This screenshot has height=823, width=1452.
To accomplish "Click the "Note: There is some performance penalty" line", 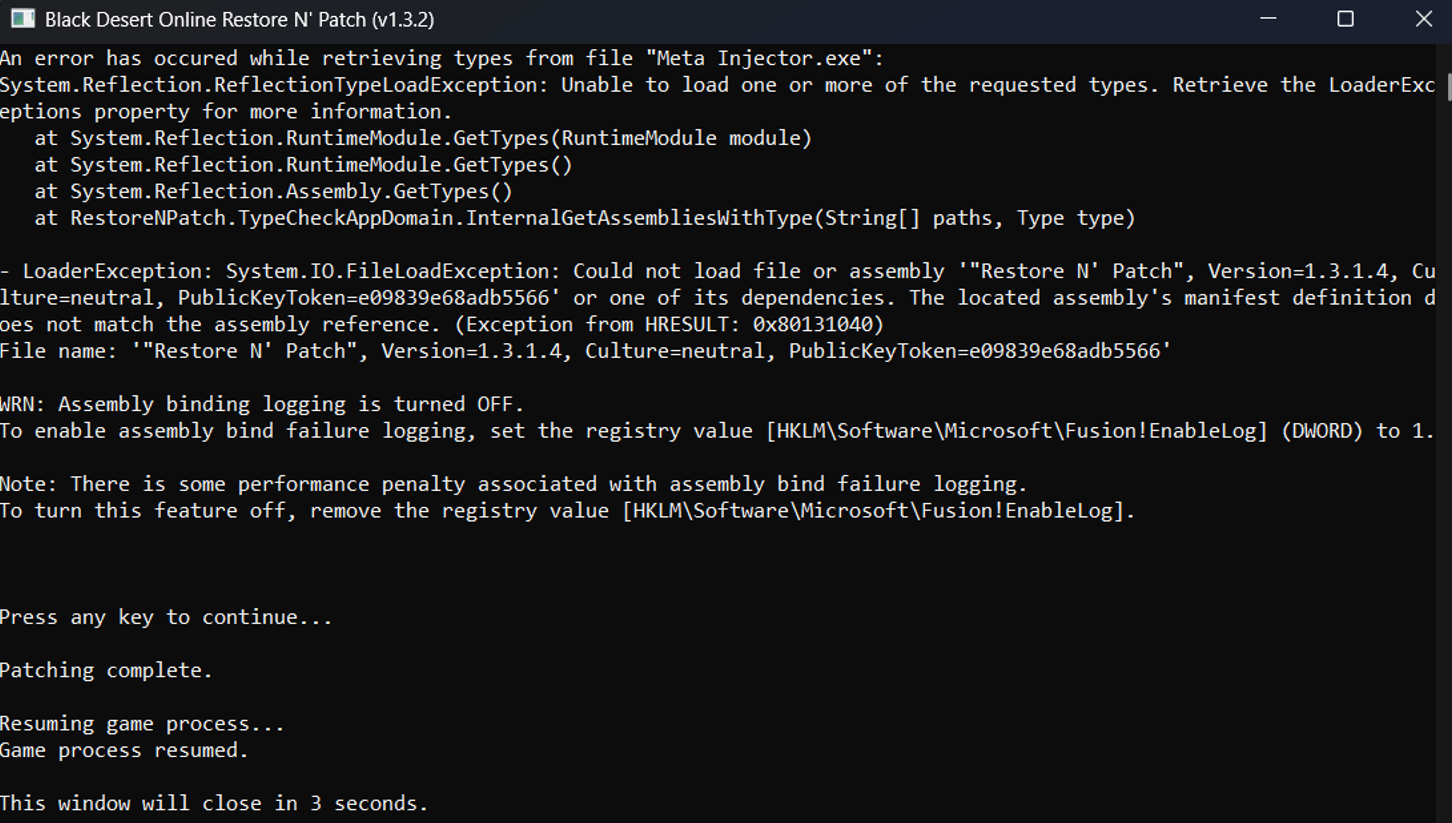I will pyautogui.click(x=513, y=484).
